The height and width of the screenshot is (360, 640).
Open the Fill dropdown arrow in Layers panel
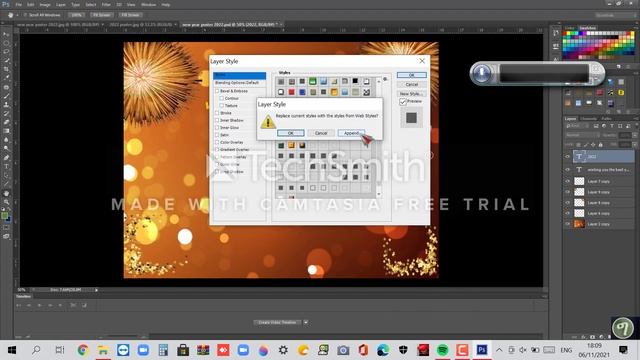click(x=634, y=144)
